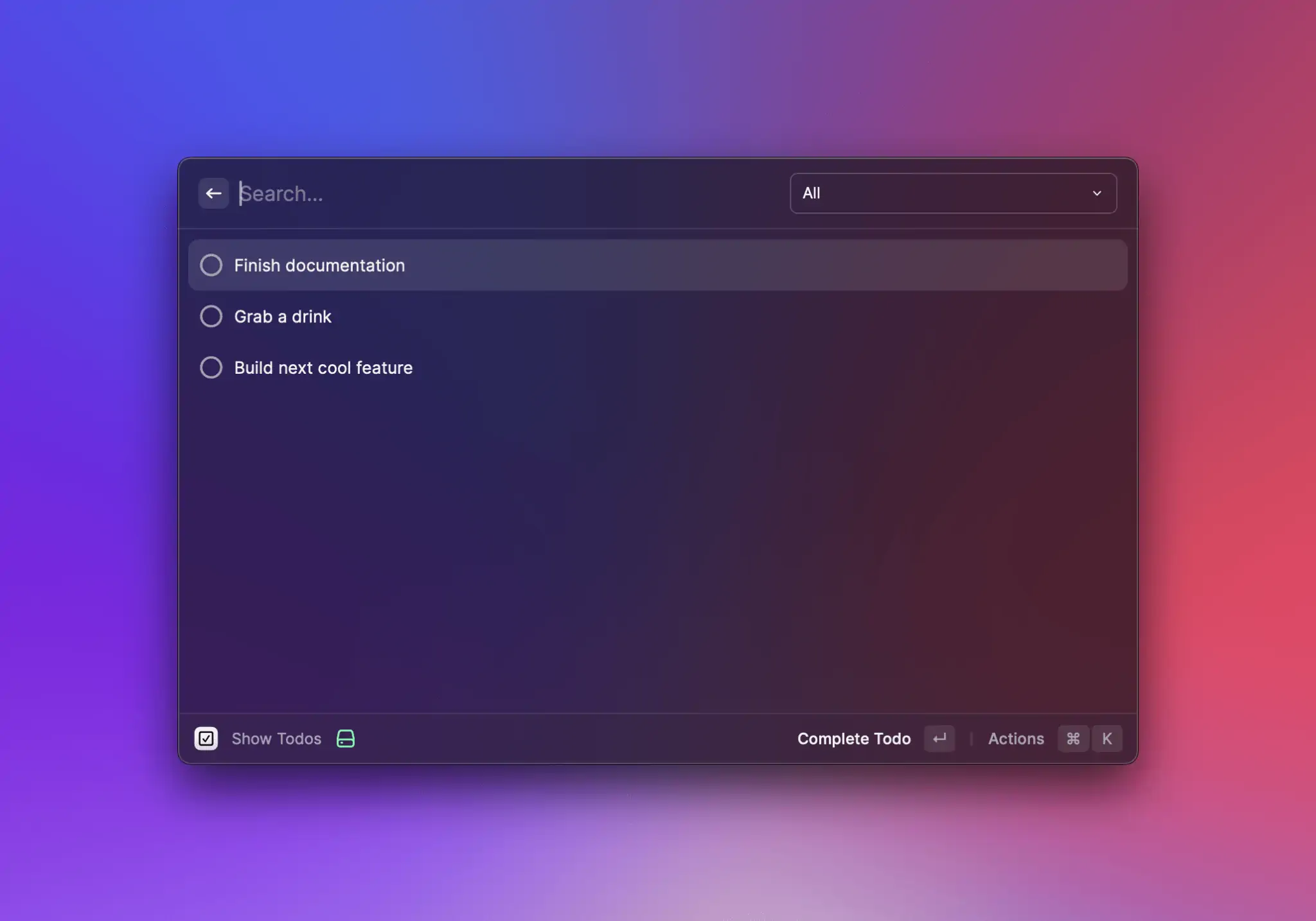
Task: Click the K shortcut key badge
Action: 1107,739
